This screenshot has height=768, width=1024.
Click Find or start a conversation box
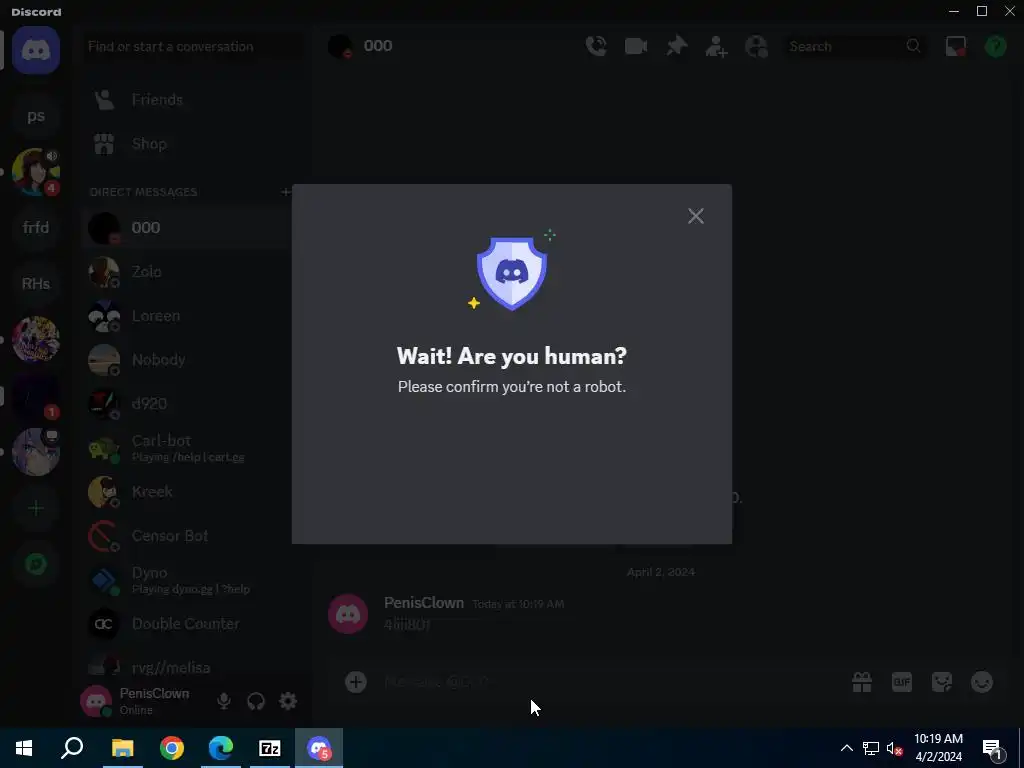pyautogui.click(x=193, y=46)
